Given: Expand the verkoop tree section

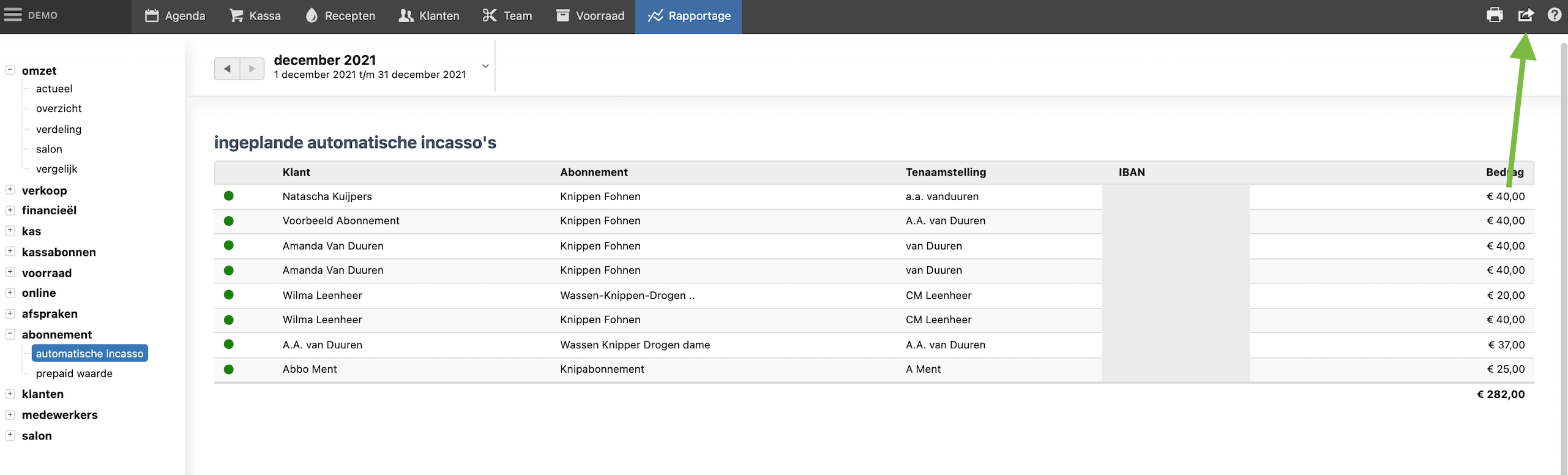Looking at the screenshot, I should pyautogui.click(x=10, y=190).
